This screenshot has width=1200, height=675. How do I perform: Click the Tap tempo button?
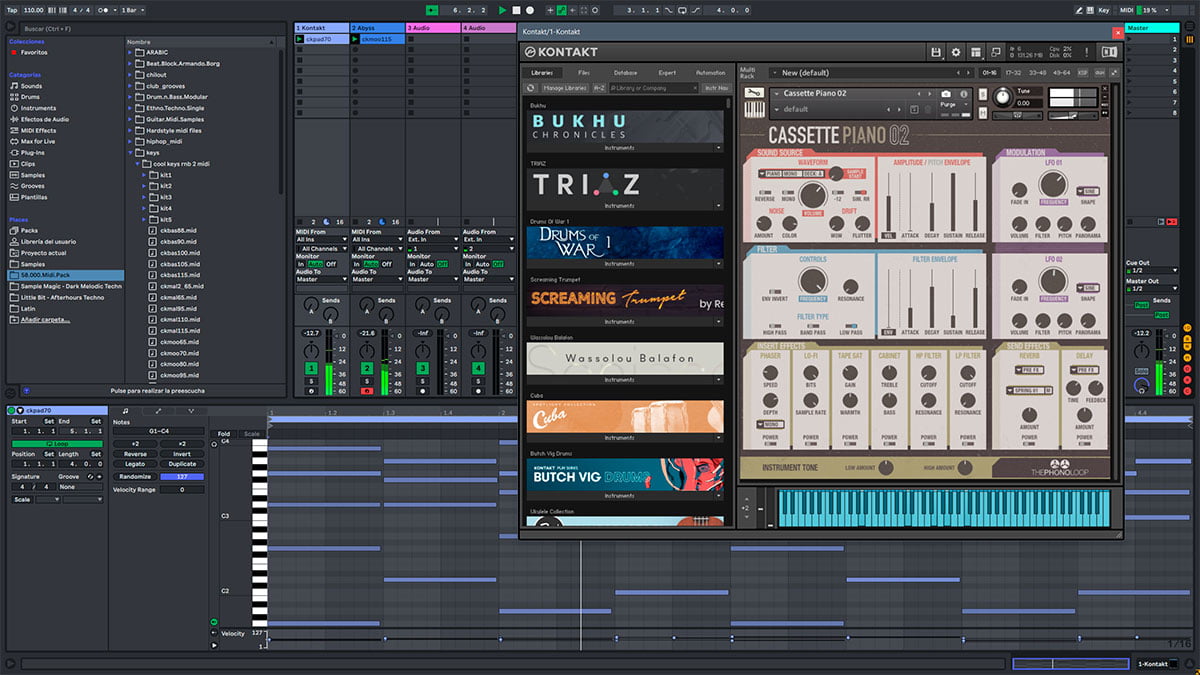point(12,10)
